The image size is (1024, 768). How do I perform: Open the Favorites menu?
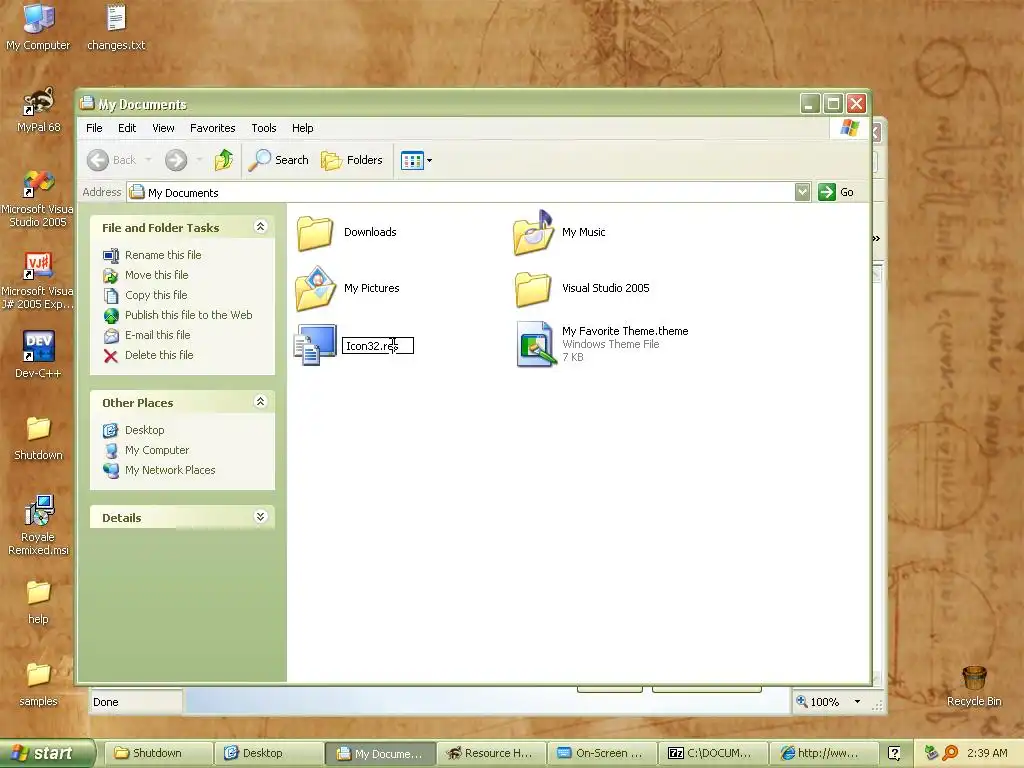212,128
